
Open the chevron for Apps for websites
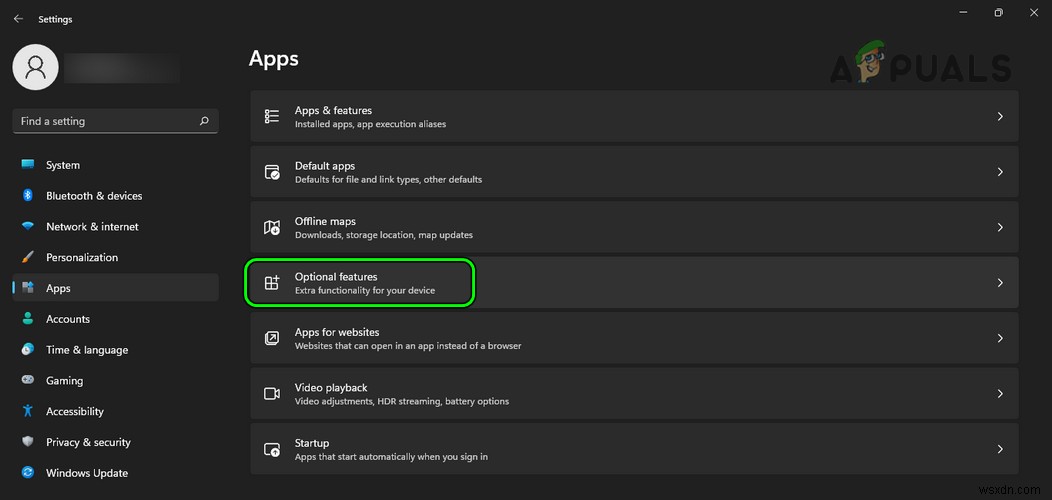click(x=1000, y=338)
